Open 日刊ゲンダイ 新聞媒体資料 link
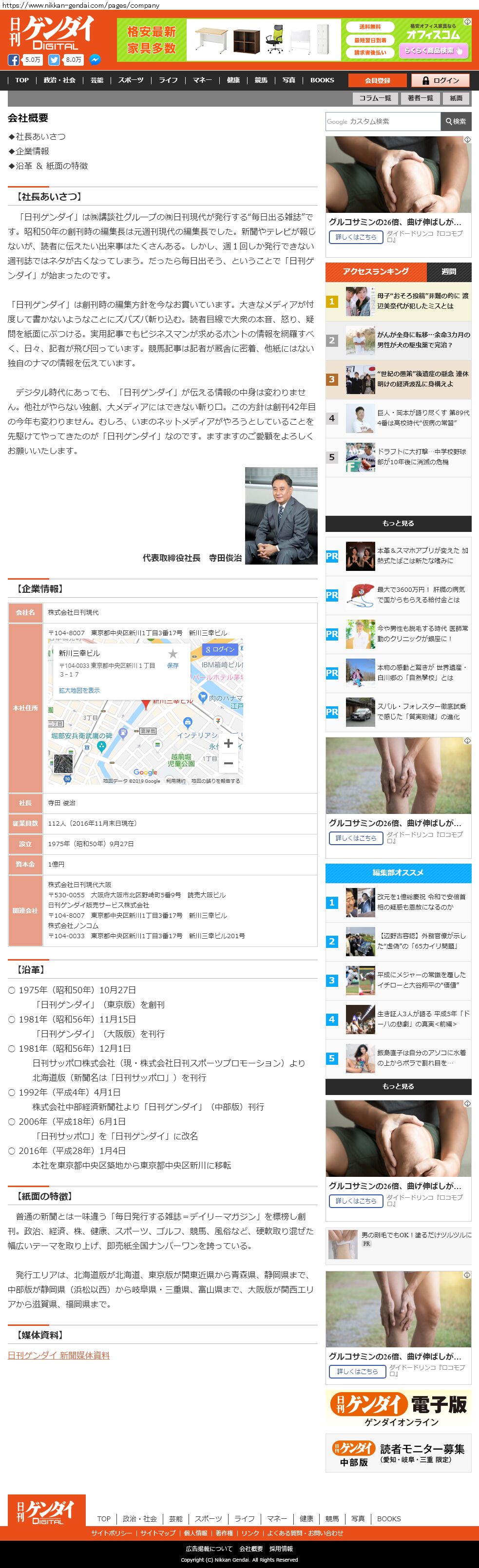This screenshot has width=479, height=1568. pos(58,1356)
